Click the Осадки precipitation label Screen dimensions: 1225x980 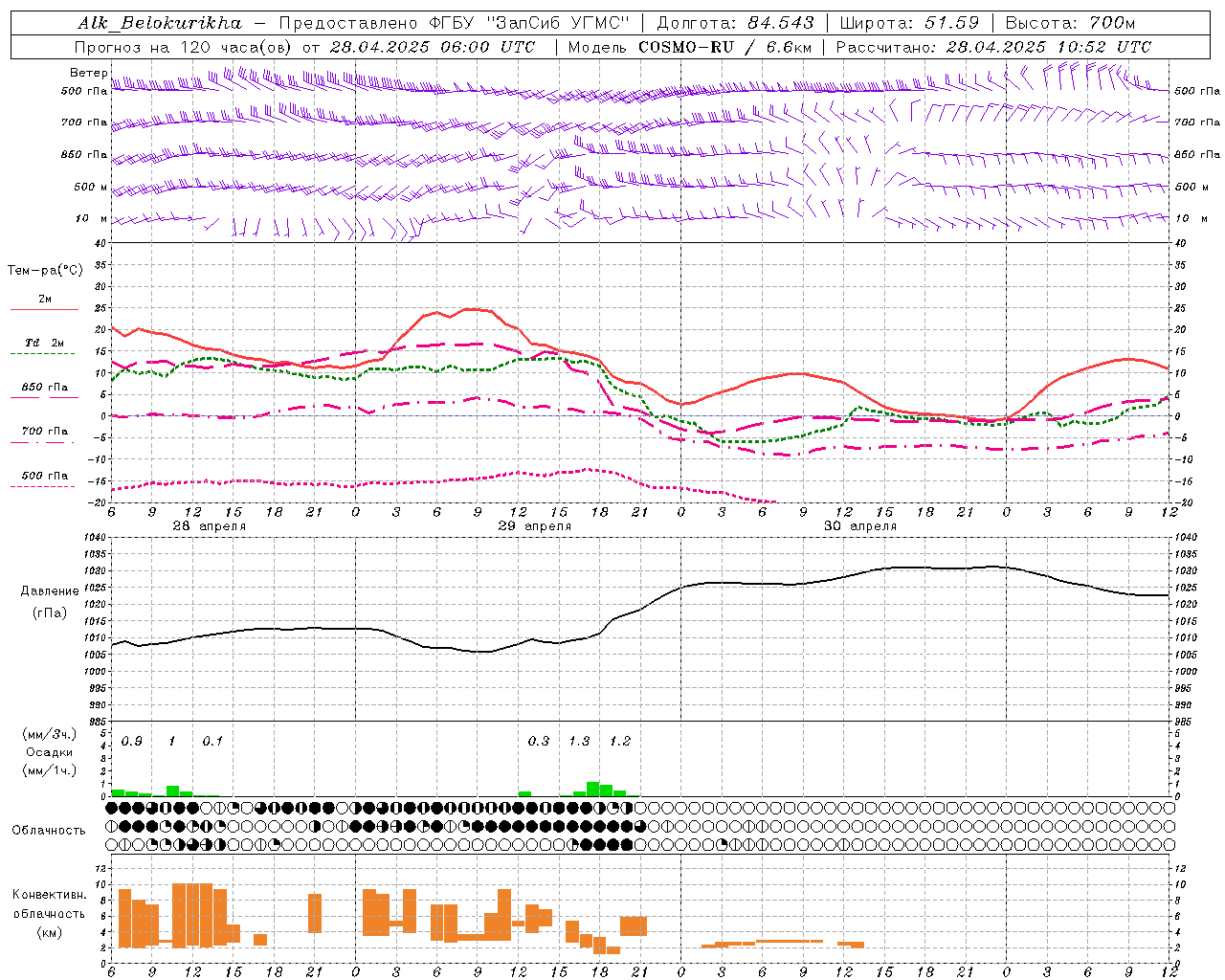pyautogui.click(x=50, y=752)
